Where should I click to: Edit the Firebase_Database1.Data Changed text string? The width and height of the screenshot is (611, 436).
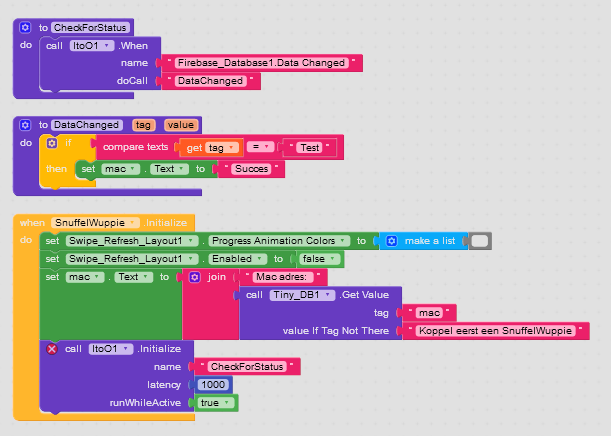click(x=261, y=63)
